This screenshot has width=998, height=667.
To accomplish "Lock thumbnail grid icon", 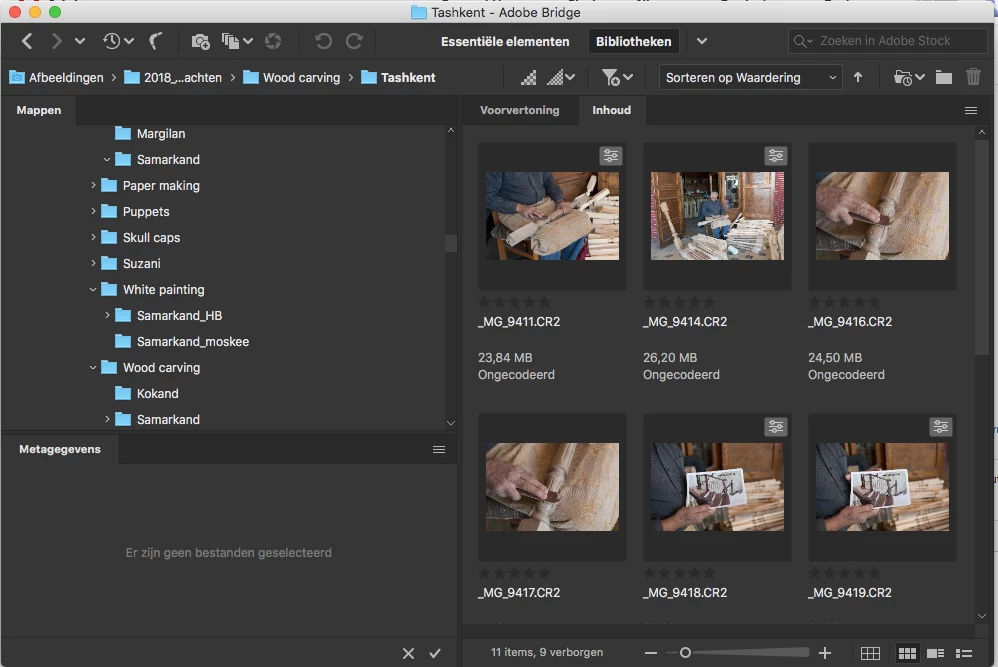I will [x=870, y=653].
